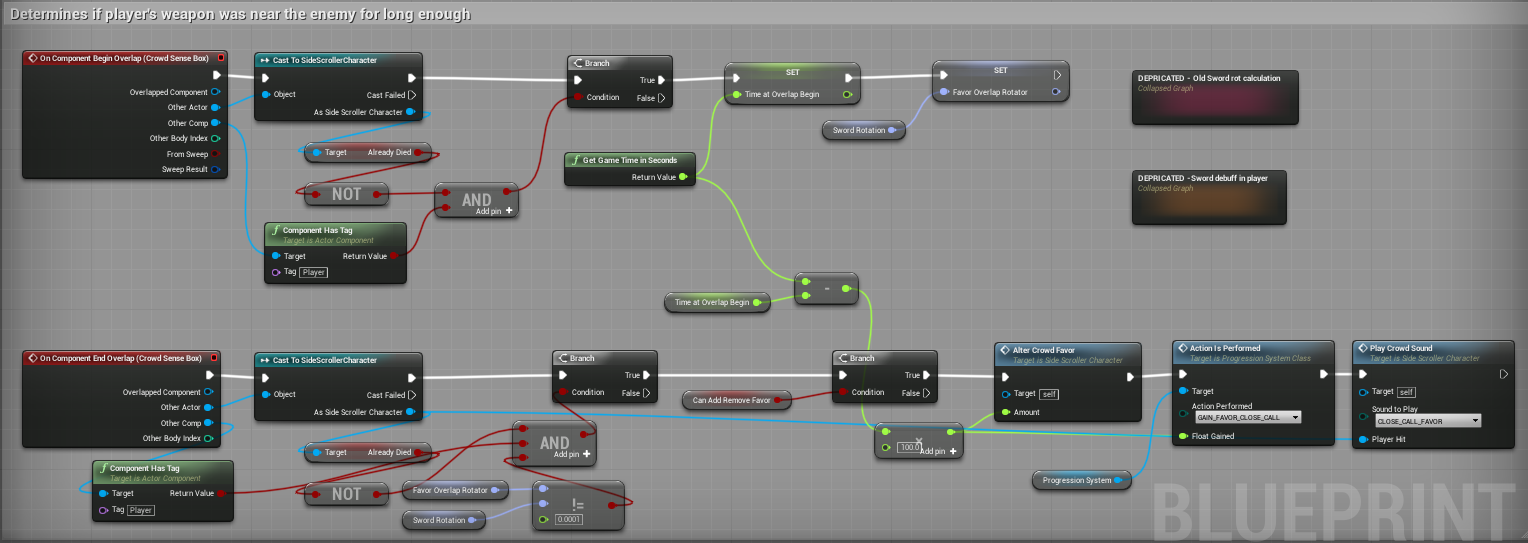This screenshot has height=543, width=1528.
Task: Click From Sweep boolean pin on Begin Overlap
Action: coord(215,154)
